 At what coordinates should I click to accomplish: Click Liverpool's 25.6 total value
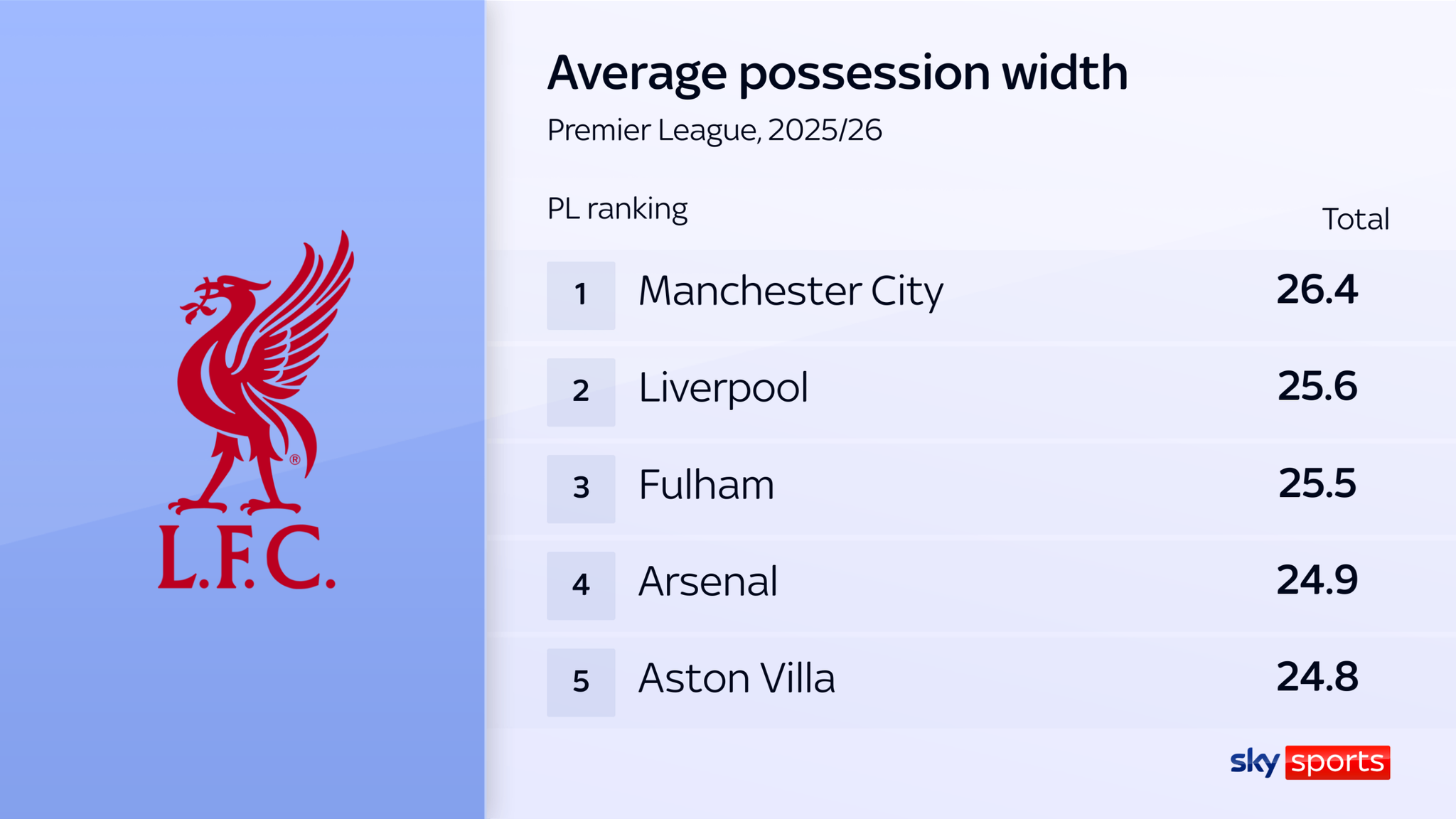pyautogui.click(x=1317, y=387)
